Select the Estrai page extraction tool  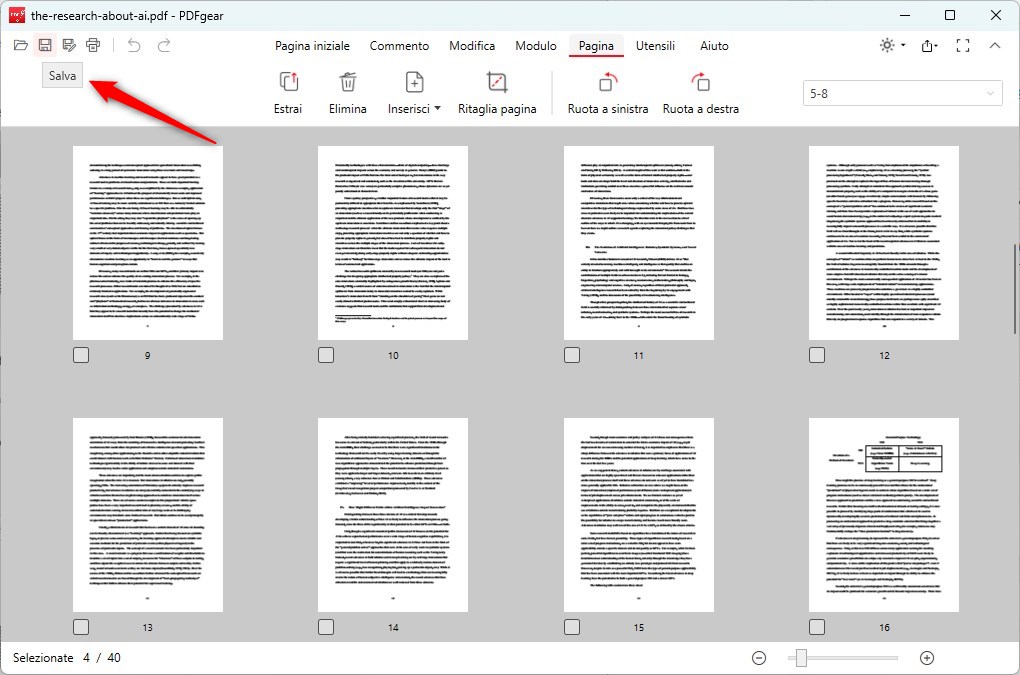287,90
